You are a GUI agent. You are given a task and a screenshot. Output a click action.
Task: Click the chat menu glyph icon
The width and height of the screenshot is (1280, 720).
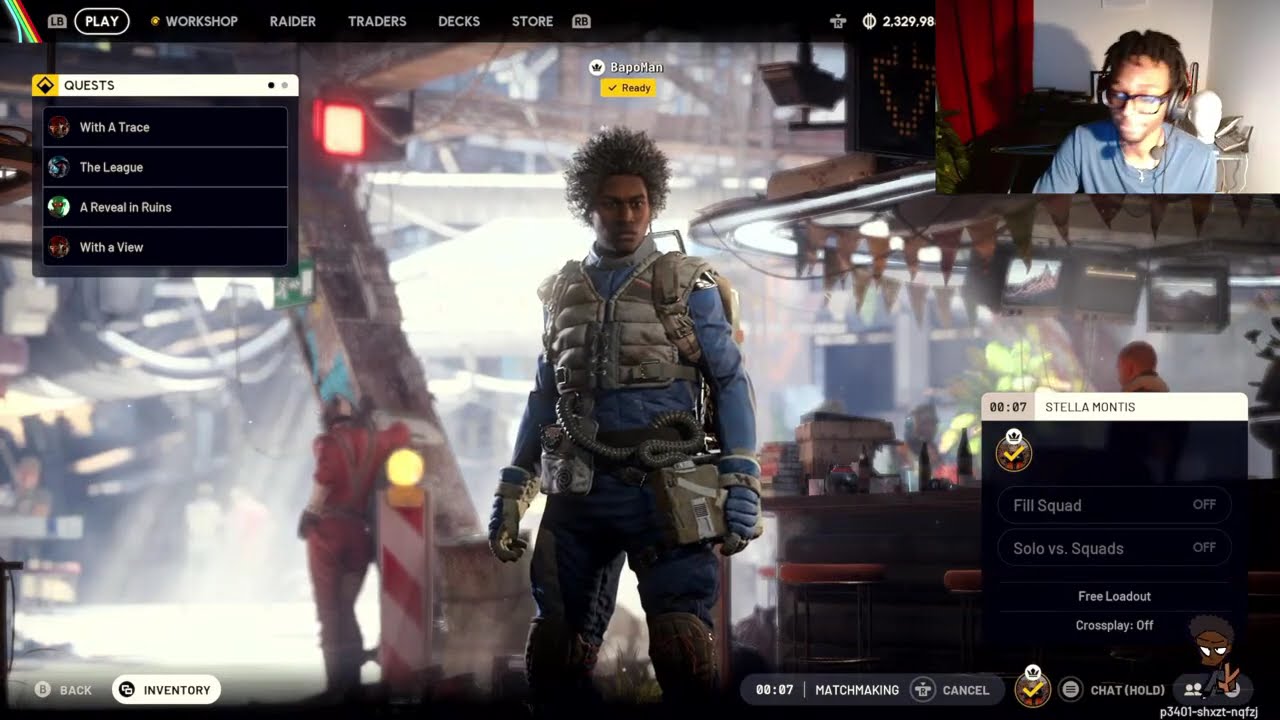tap(1071, 689)
